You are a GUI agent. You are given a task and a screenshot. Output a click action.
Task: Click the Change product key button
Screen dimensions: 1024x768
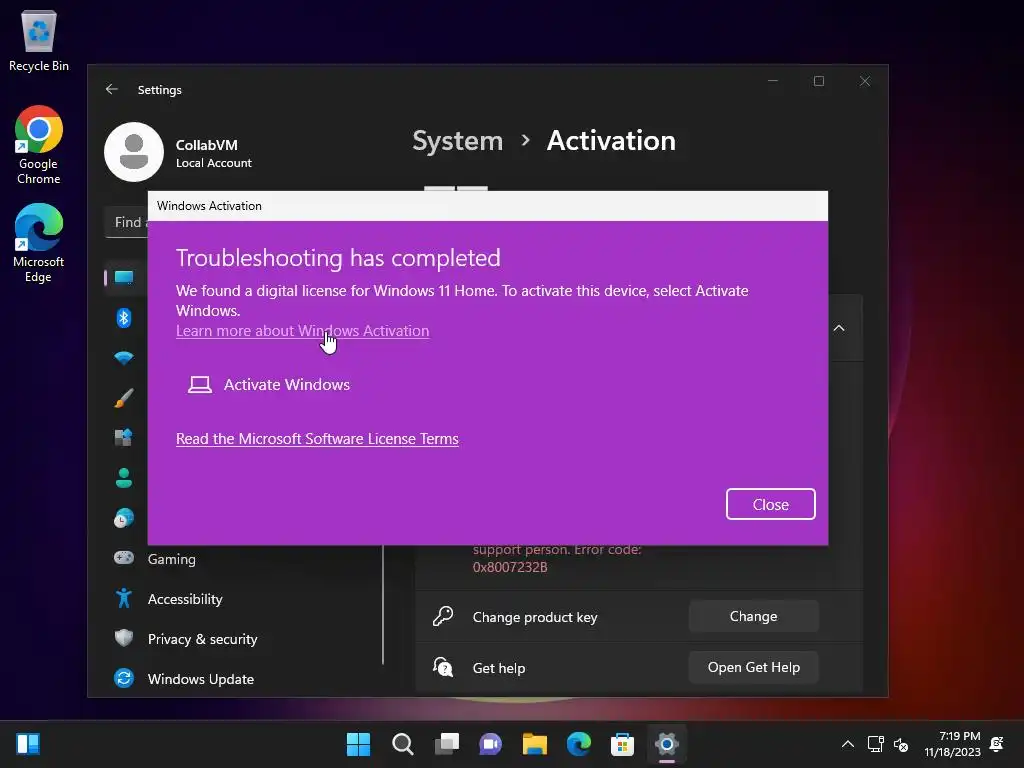click(754, 616)
